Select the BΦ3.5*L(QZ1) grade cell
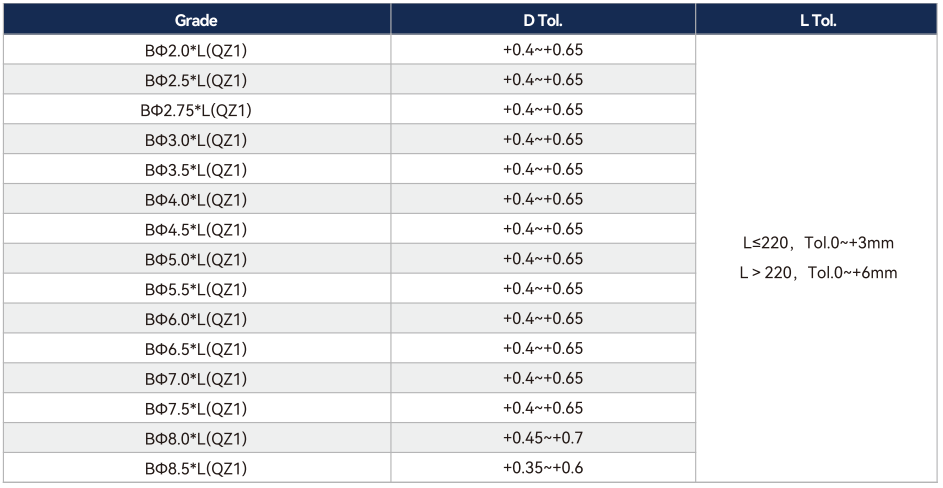 [x=197, y=170]
